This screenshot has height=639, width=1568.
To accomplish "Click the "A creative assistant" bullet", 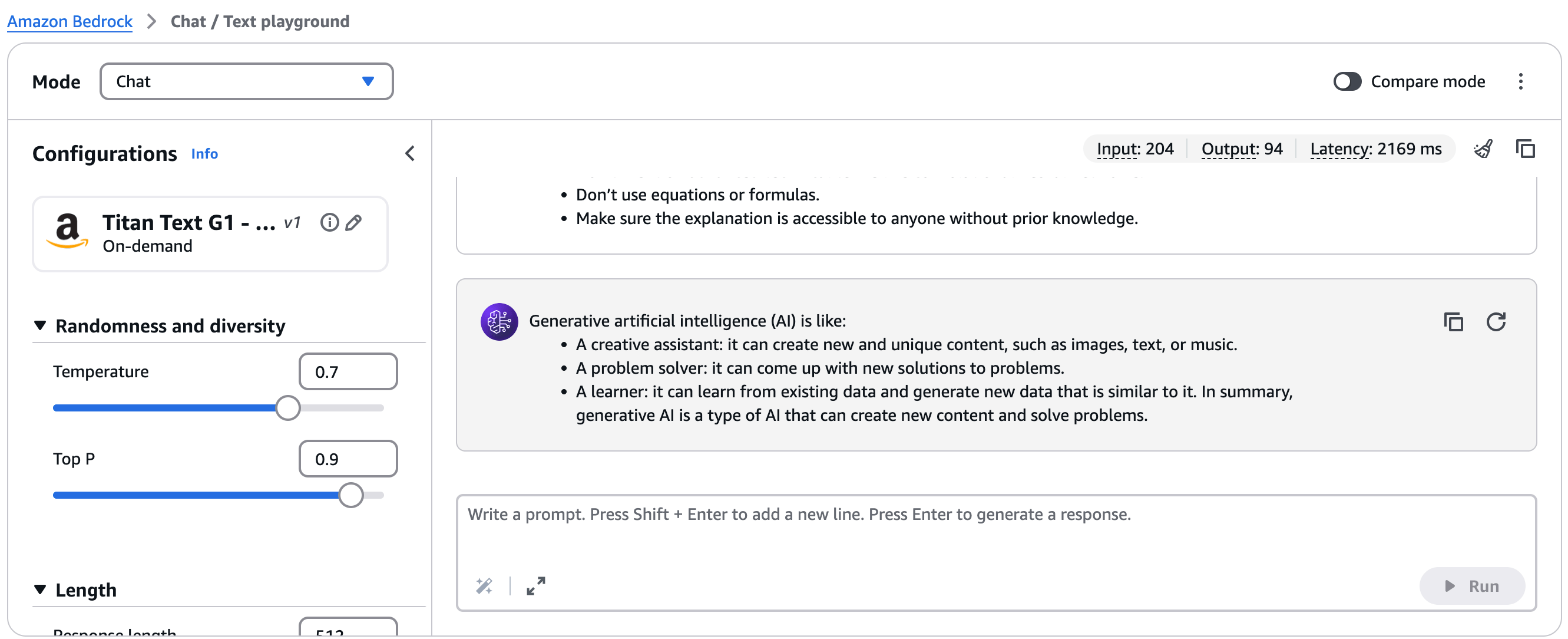I will point(907,345).
